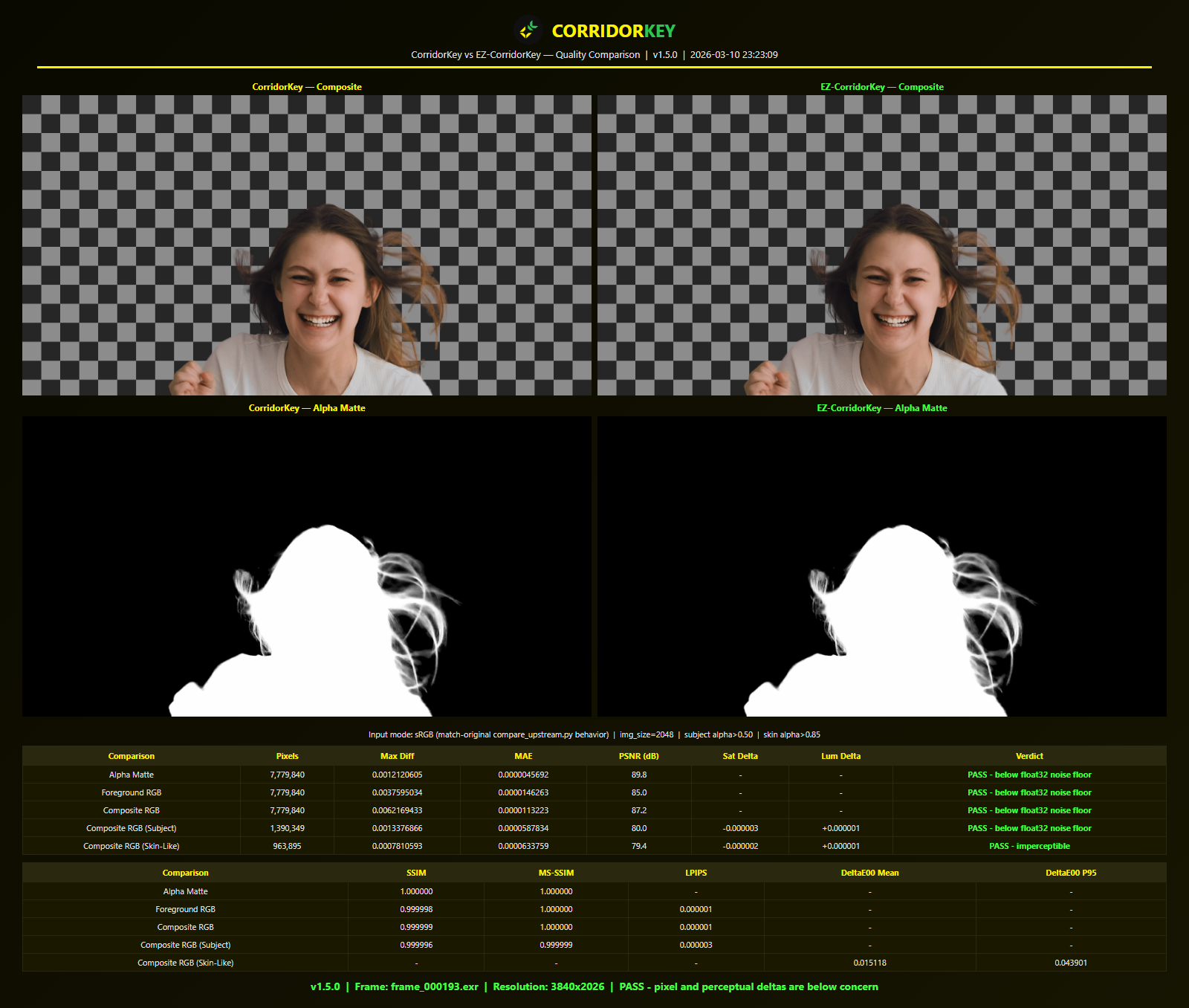Image resolution: width=1189 pixels, height=1008 pixels.
Task: Click MS-SSIM value 0.999999
Action: point(556,945)
